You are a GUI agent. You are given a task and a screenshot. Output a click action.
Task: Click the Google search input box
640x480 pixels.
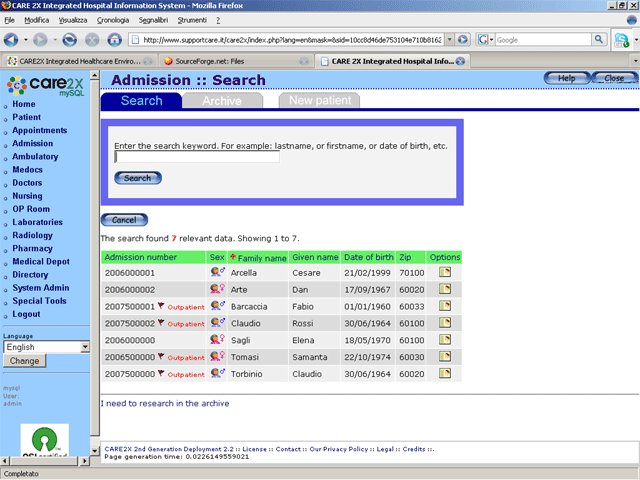click(543, 40)
